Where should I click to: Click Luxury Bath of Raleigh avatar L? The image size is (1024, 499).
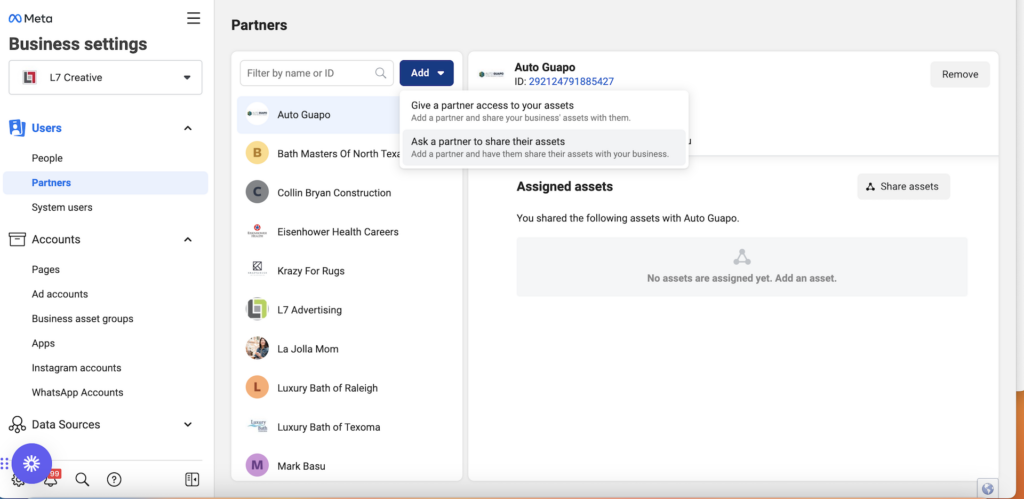pyautogui.click(x=257, y=387)
